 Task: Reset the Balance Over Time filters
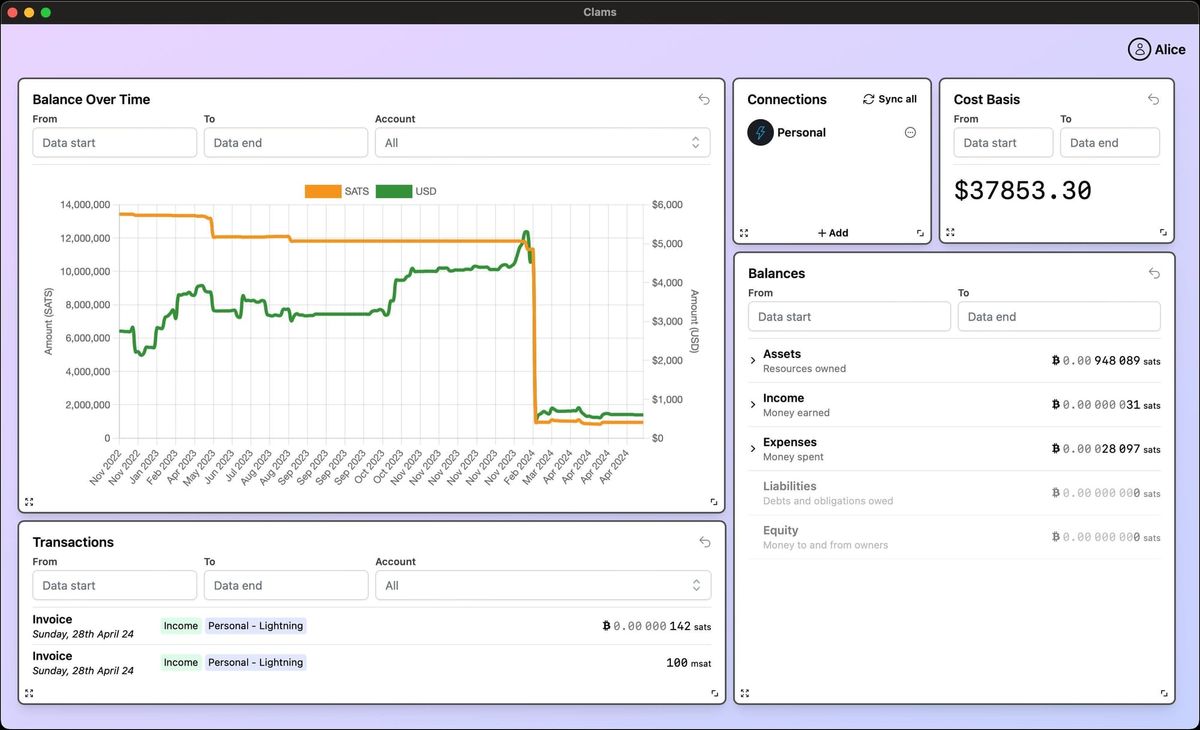pyautogui.click(x=704, y=99)
